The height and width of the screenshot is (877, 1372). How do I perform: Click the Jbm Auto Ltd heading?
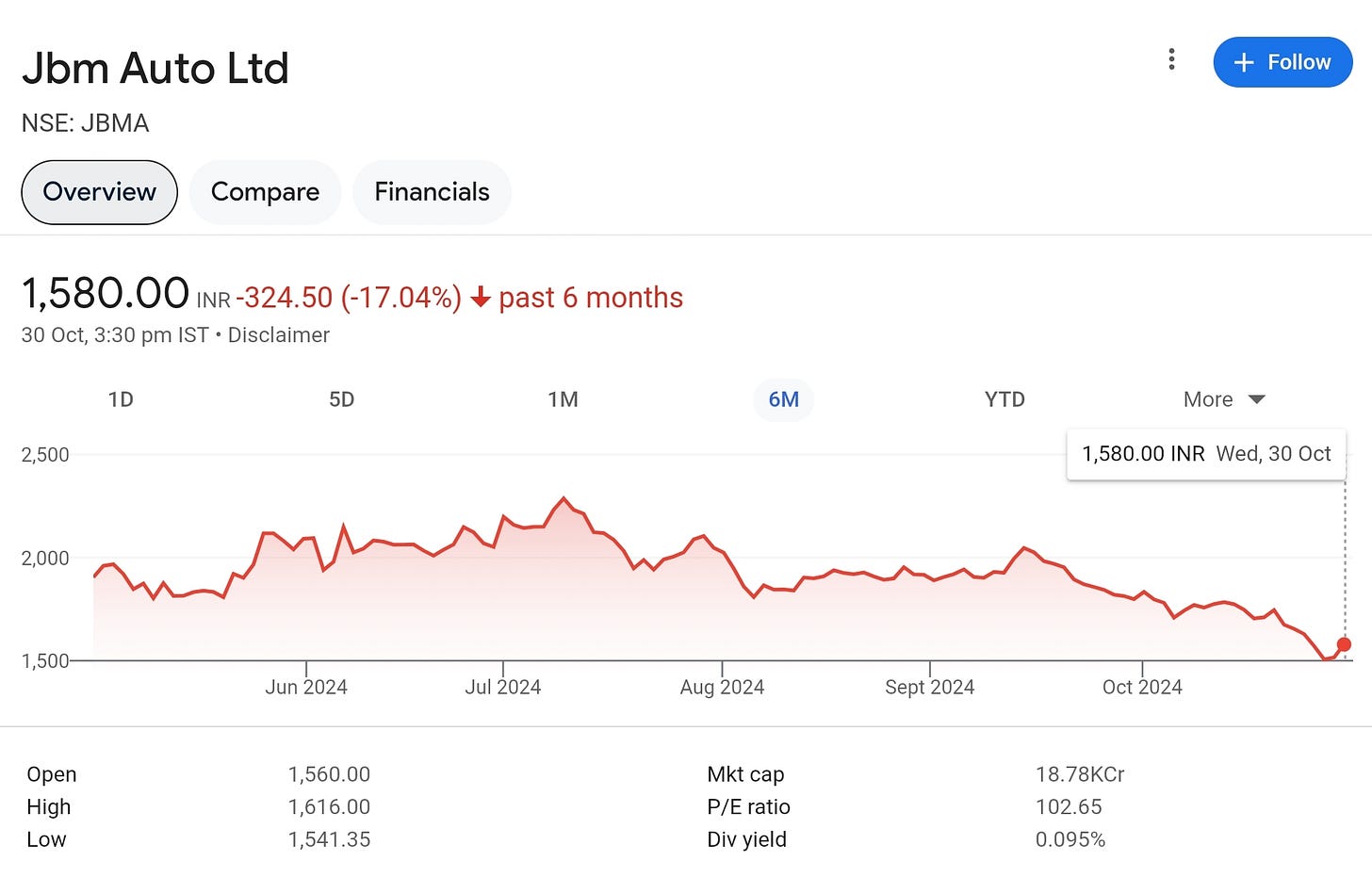(155, 69)
